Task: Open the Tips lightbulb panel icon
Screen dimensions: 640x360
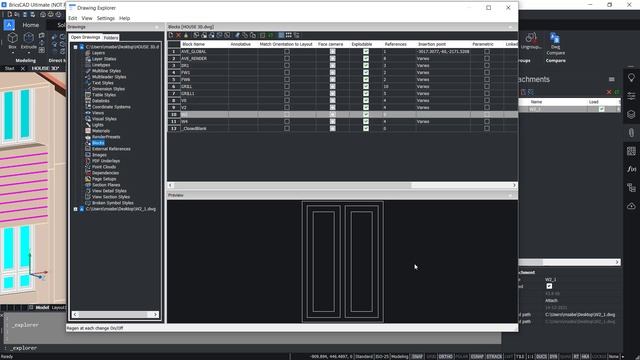Action: point(631,78)
